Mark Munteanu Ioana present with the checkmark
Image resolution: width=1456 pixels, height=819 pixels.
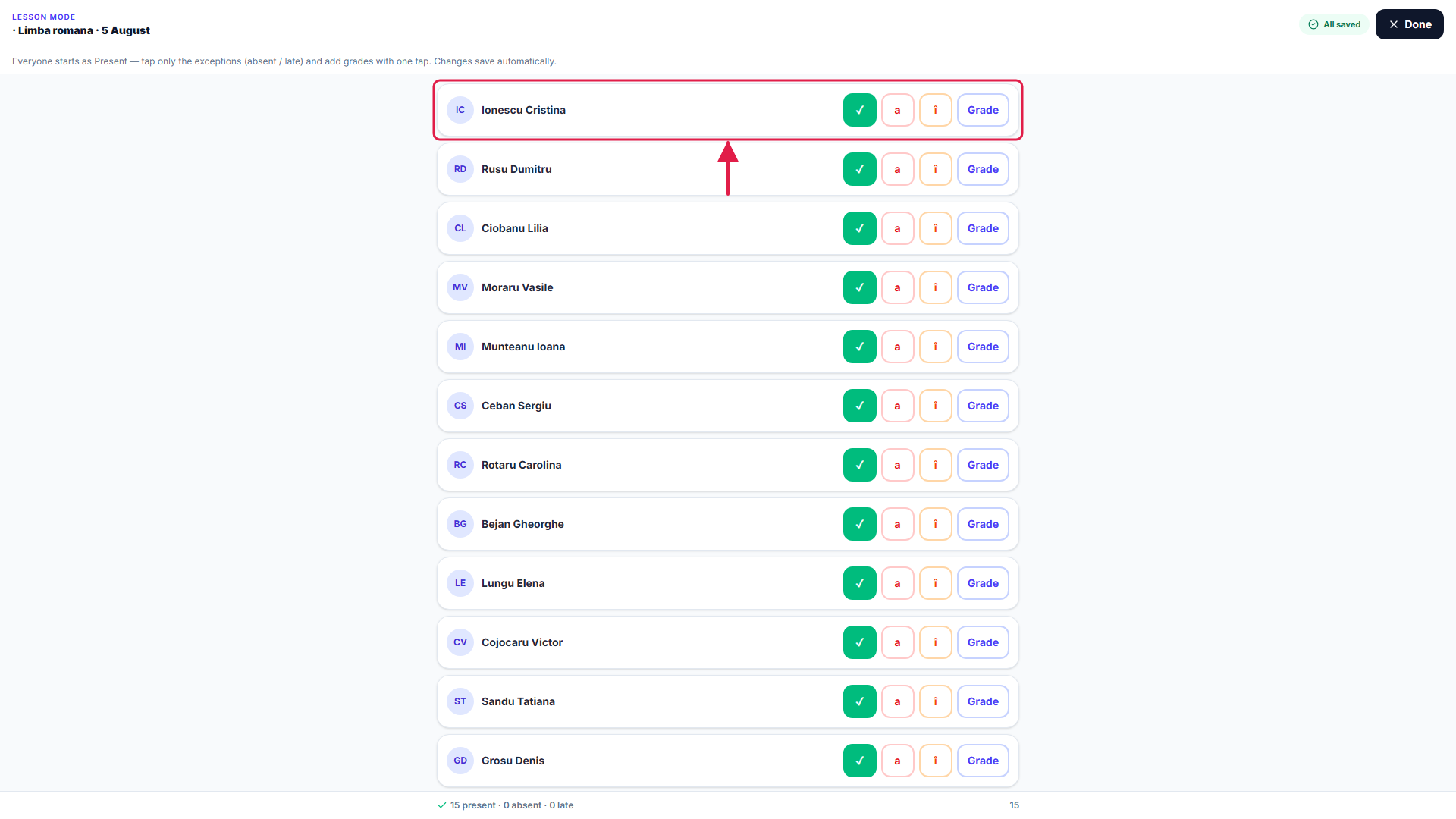point(859,347)
